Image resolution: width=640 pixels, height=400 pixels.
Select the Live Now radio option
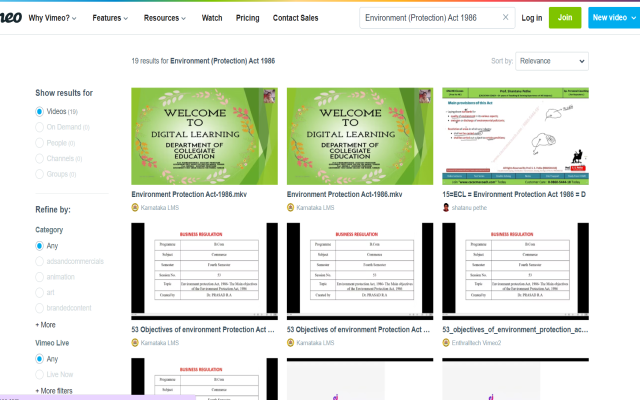pos(40,374)
